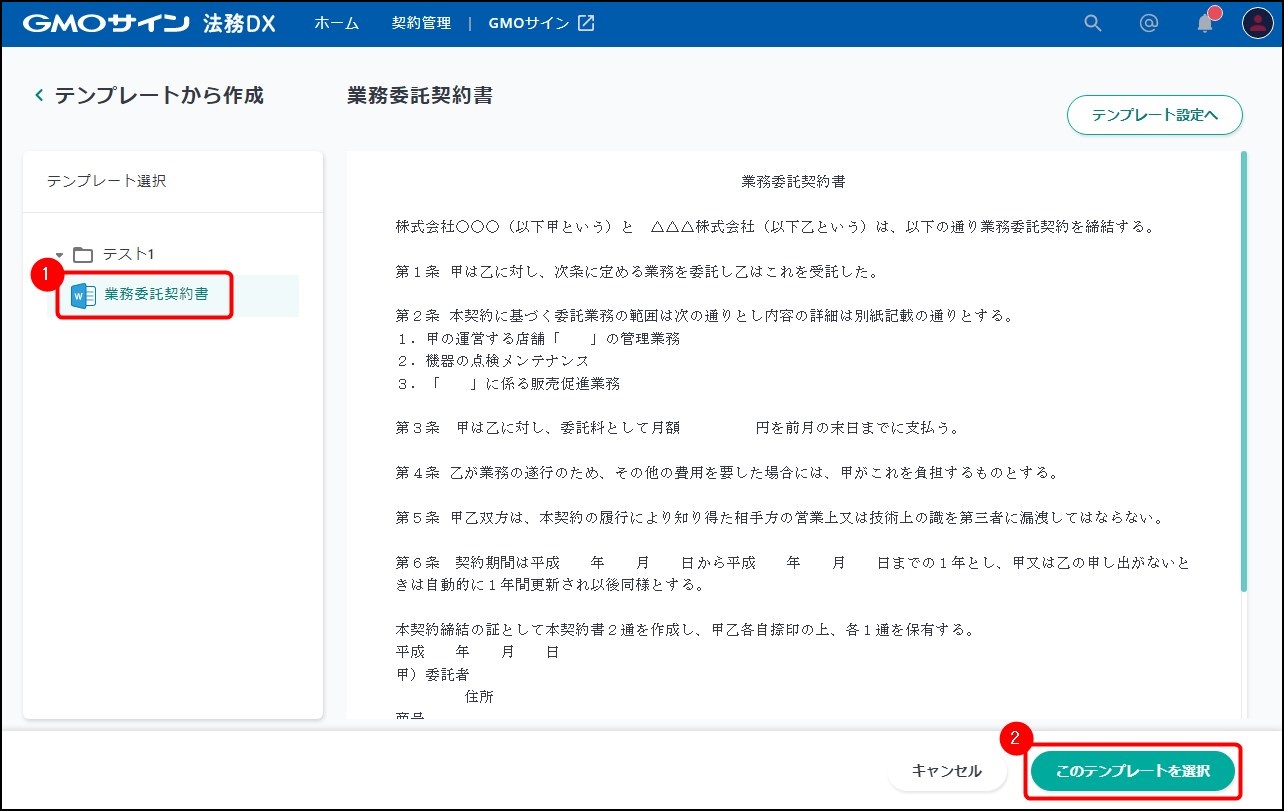Image resolution: width=1284 pixels, height=811 pixels.
Task: Open mentions via the @ icon
Action: click(x=1149, y=23)
